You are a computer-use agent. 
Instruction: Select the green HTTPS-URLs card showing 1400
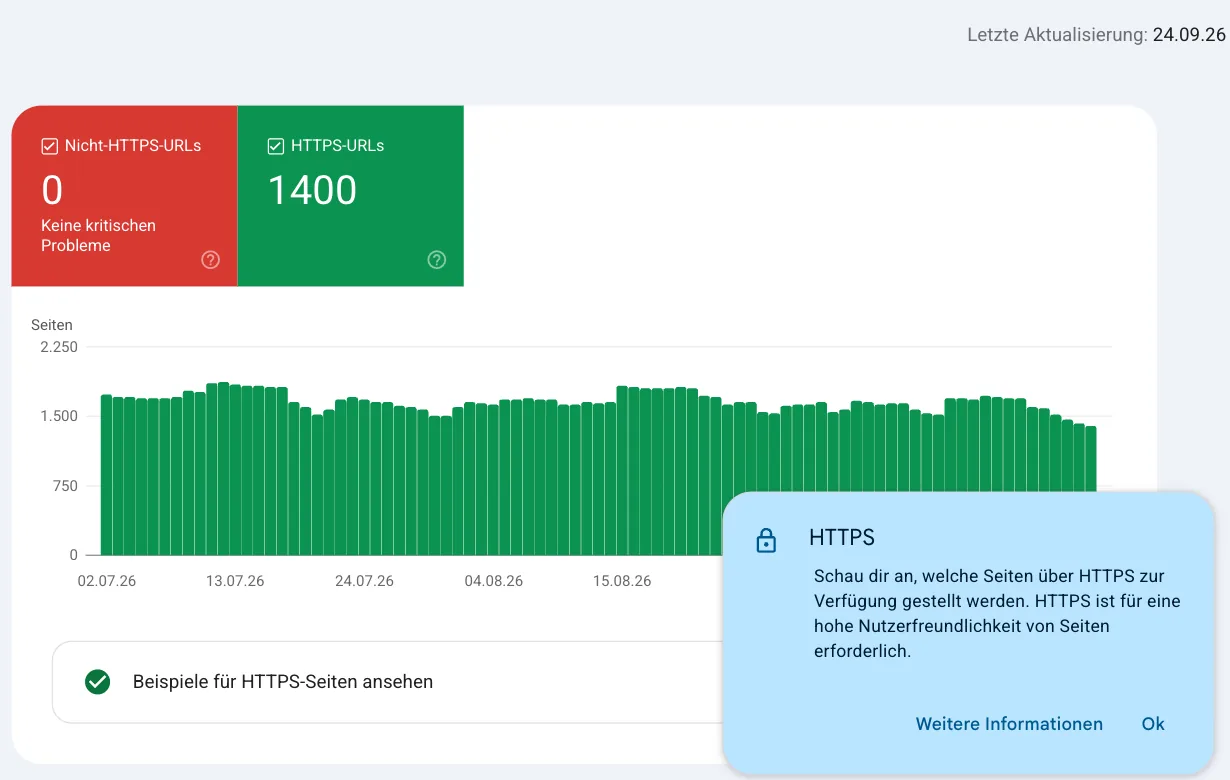pos(351,196)
